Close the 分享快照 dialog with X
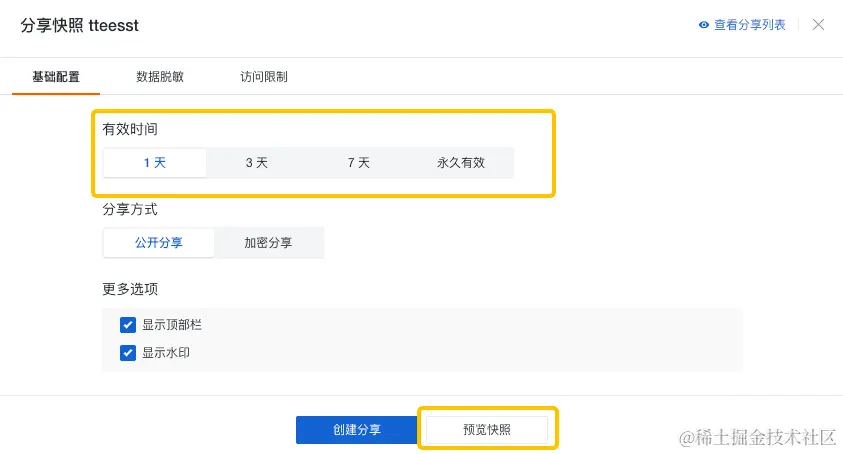The width and height of the screenshot is (843, 454). [818, 25]
